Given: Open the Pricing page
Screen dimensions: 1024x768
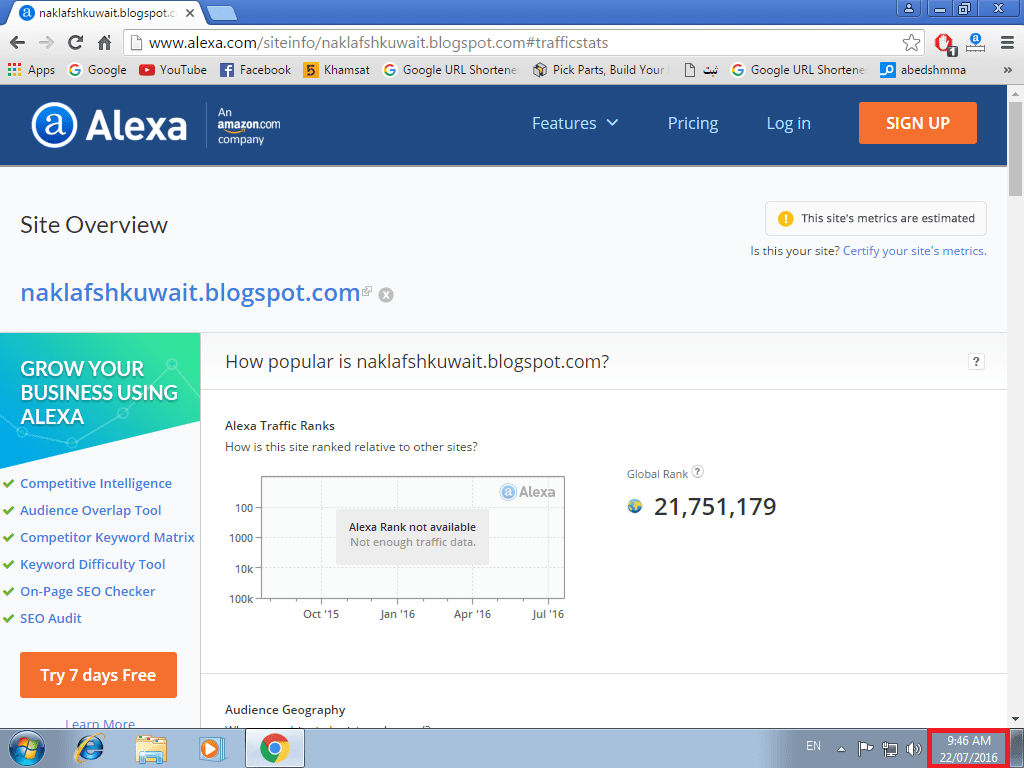Looking at the screenshot, I should 693,123.
